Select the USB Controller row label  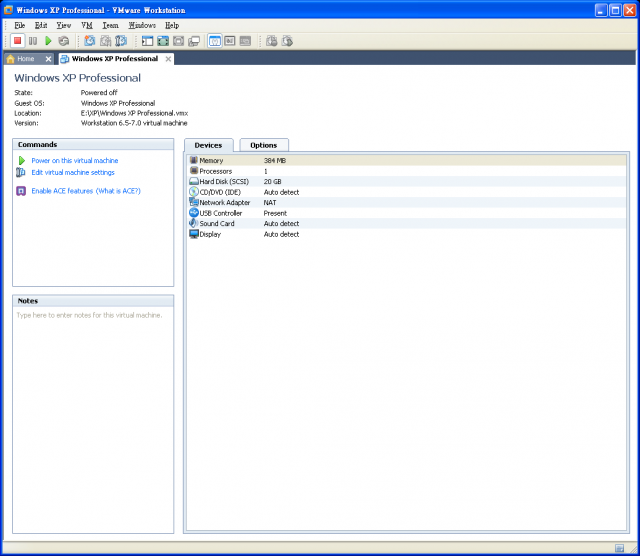tap(220, 213)
